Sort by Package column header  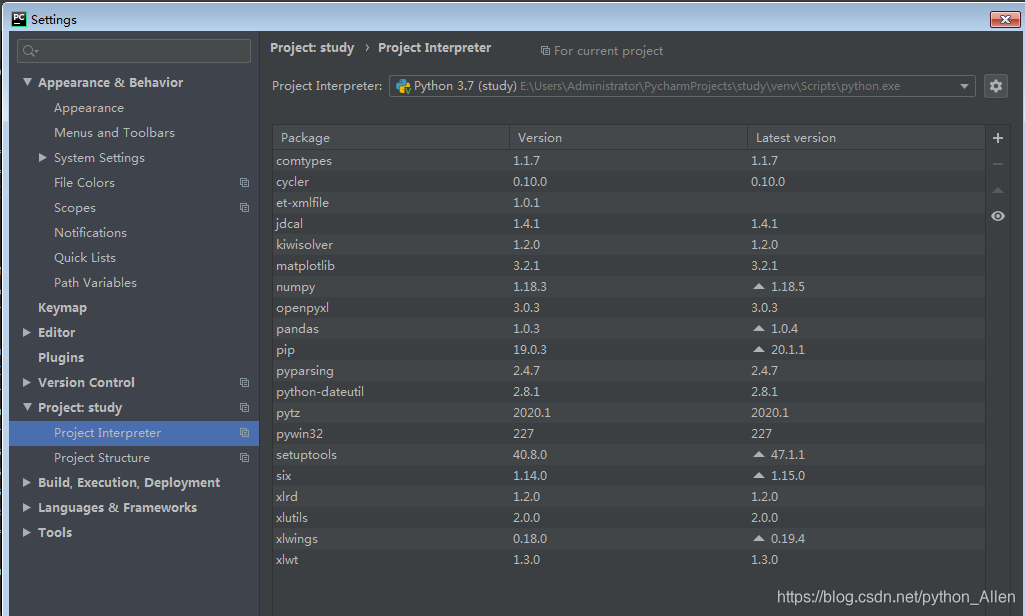[x=391, y=137]
